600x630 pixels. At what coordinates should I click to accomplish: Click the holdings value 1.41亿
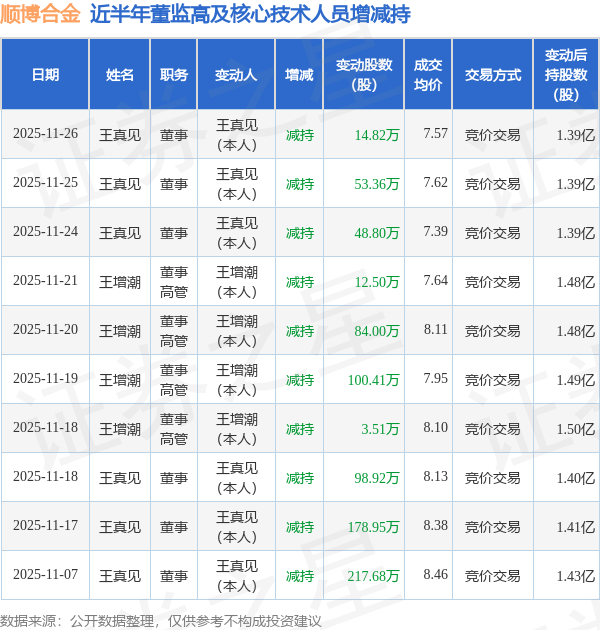pyautogui.click(x=575, y=527)
